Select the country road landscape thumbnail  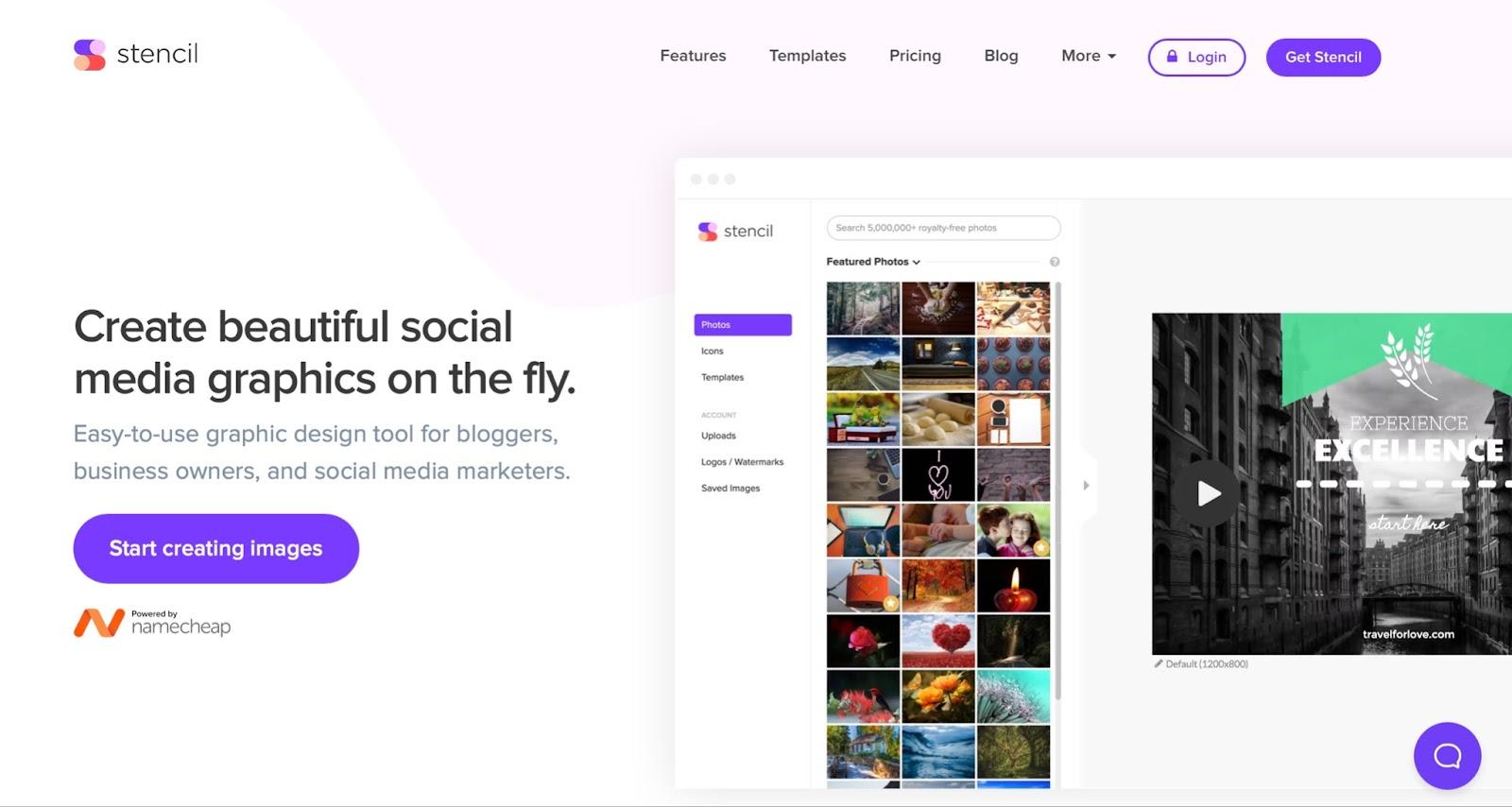tap(863, 364)
